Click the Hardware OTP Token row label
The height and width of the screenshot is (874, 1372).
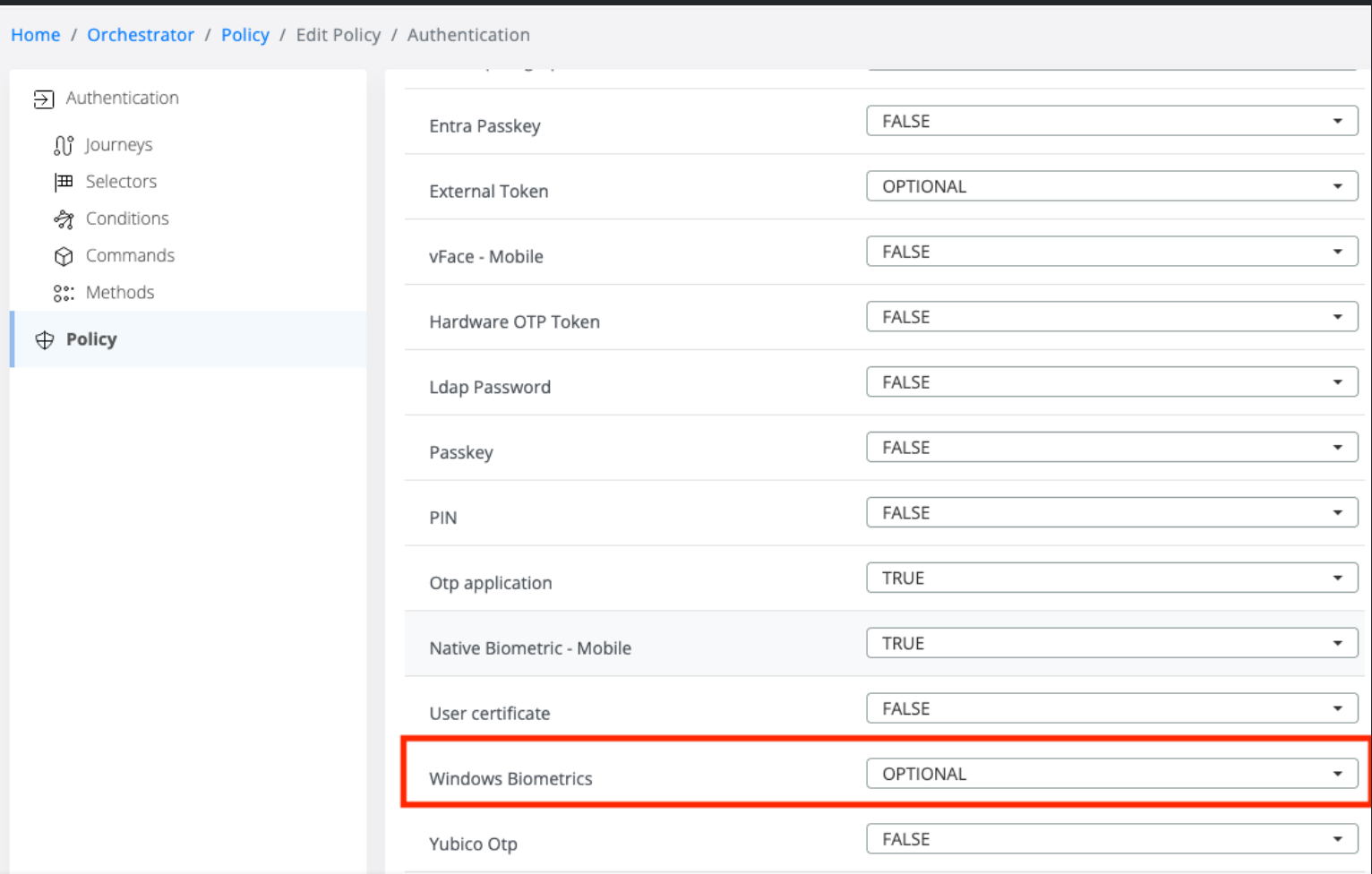click(514, 321)
